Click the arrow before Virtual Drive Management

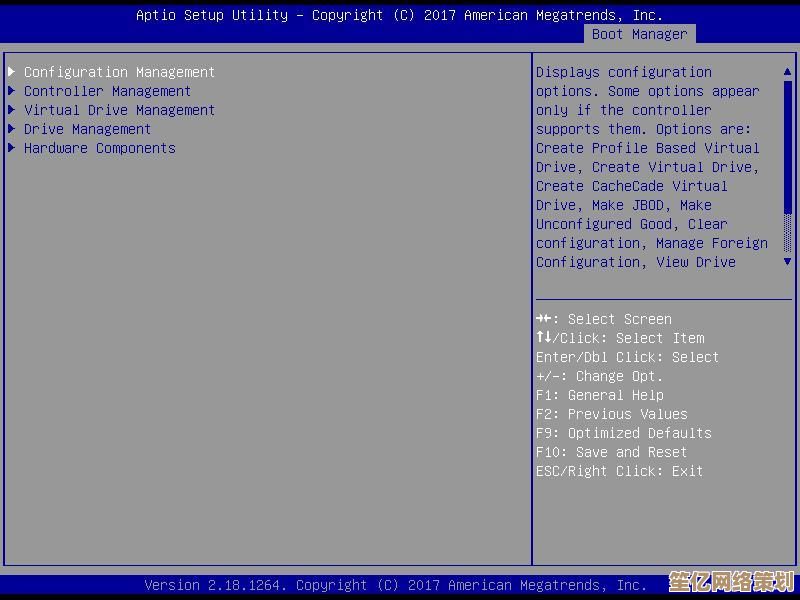pyautogui.click(x=12, y=110)
